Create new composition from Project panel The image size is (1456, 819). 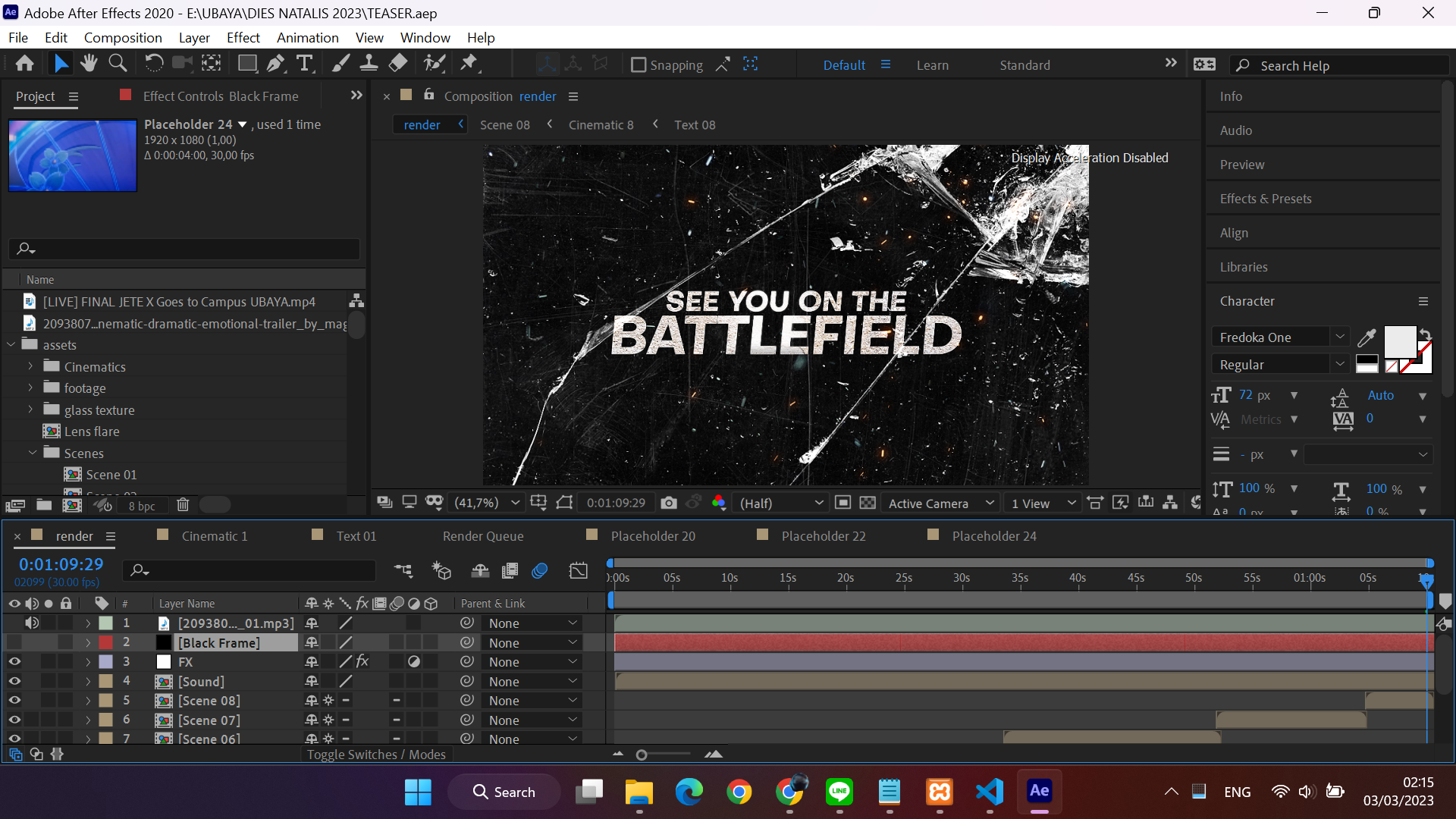click(72, 505)
